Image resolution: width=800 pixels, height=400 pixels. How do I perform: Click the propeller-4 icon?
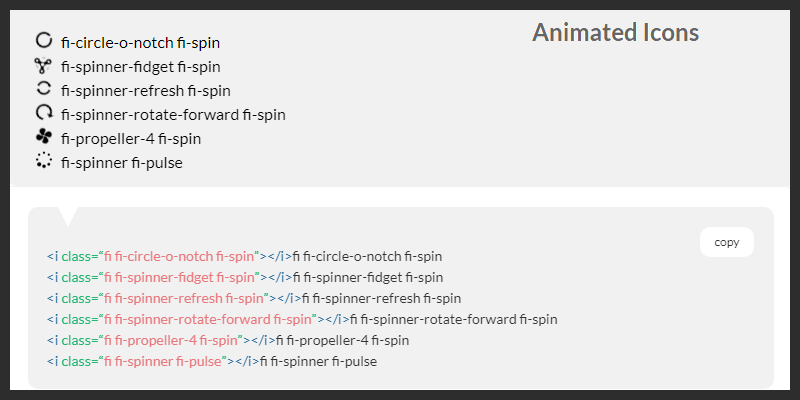pos(43,137)
